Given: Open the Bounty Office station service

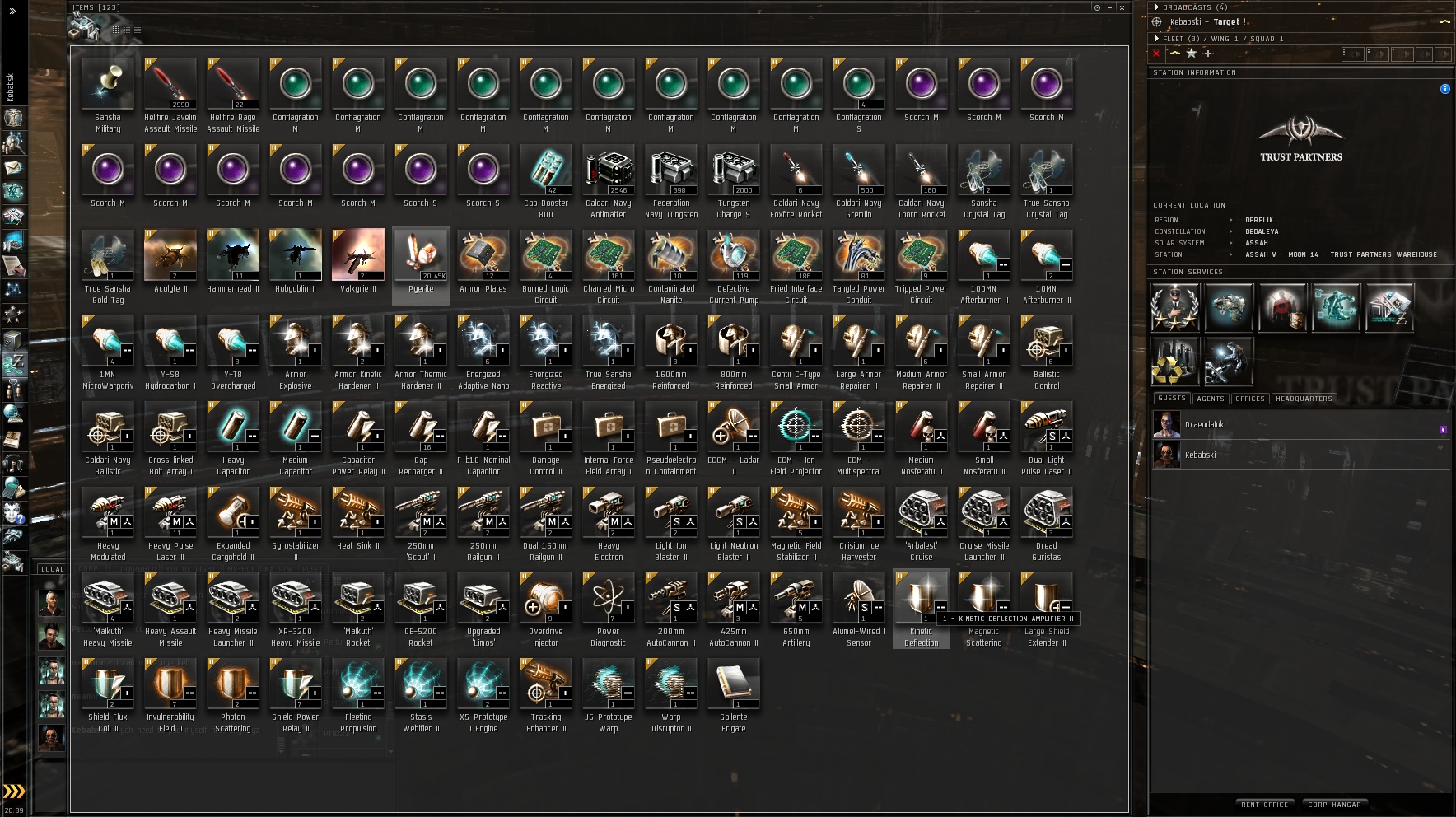Looking at the screenshot, I should pos(1281,307).
